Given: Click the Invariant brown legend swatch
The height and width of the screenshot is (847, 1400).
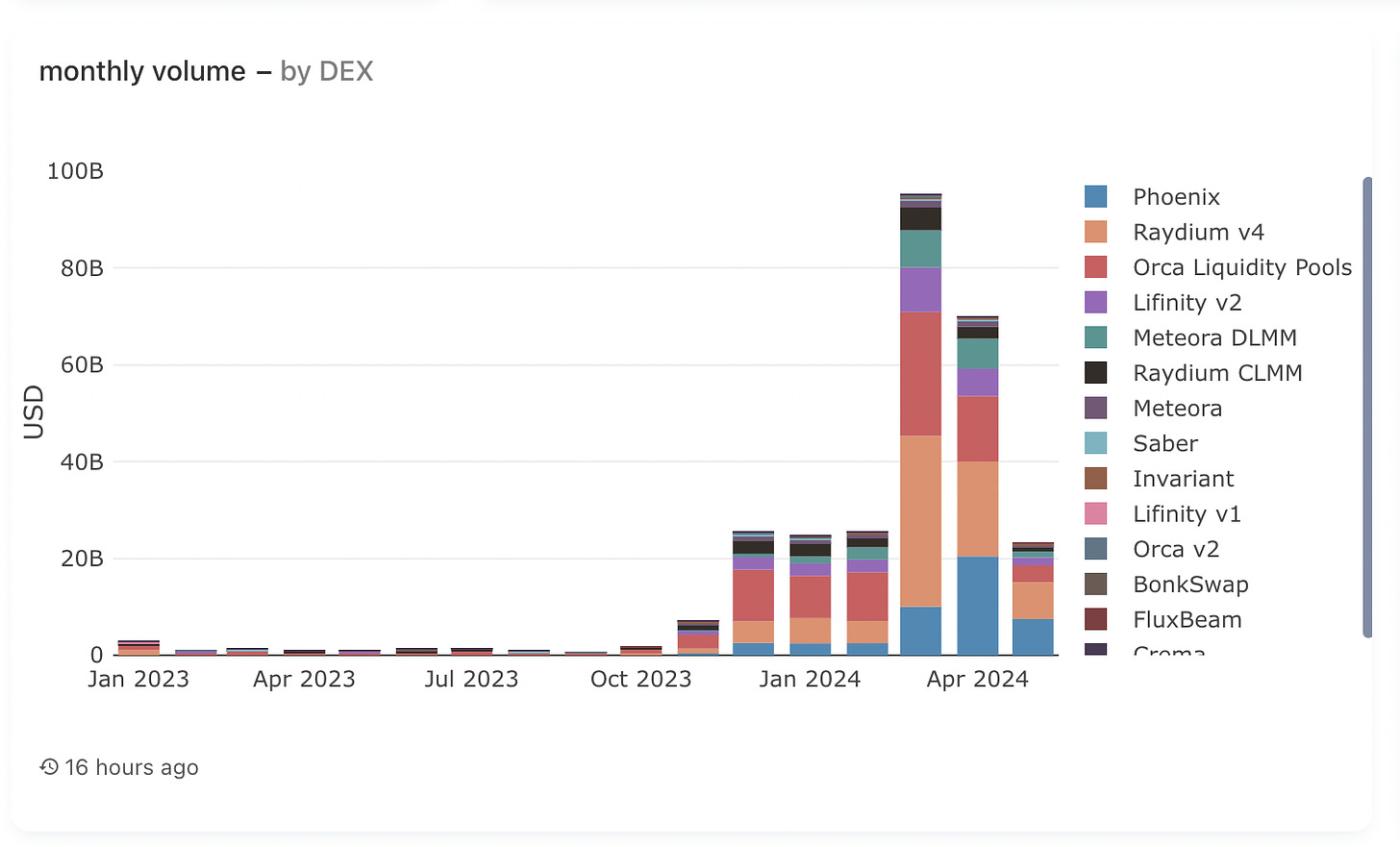Looking at the screenshot, I should 1096,478.
